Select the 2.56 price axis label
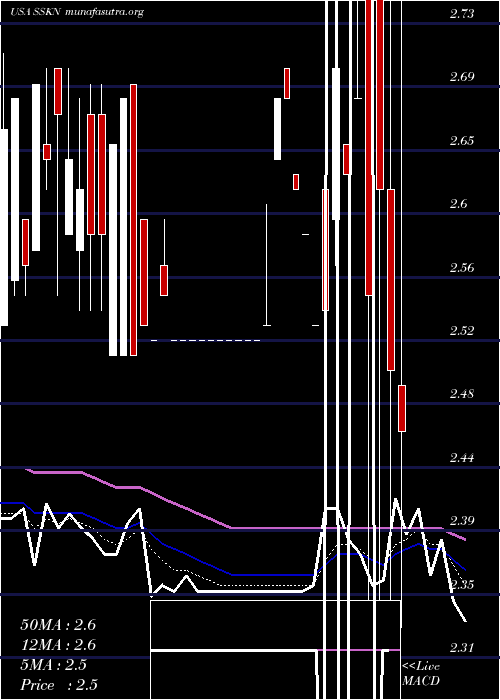The image size is (500, 700). point(462,268)
